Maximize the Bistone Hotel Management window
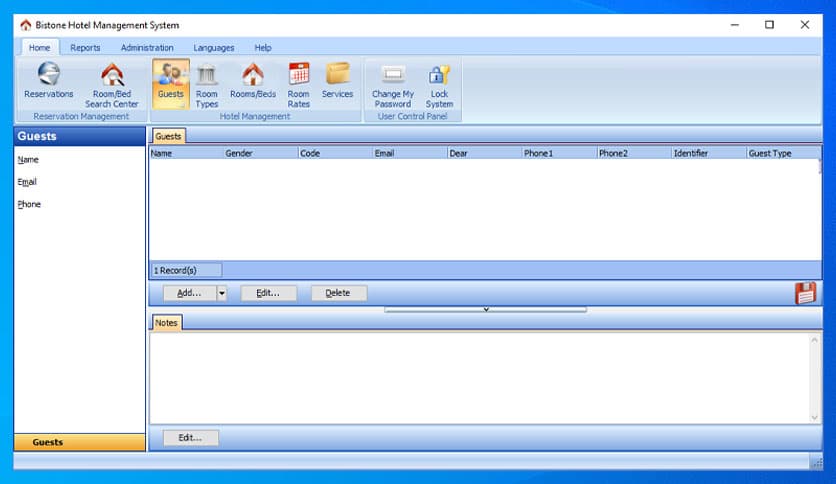 pyautogui.click(x=769, y=25)
